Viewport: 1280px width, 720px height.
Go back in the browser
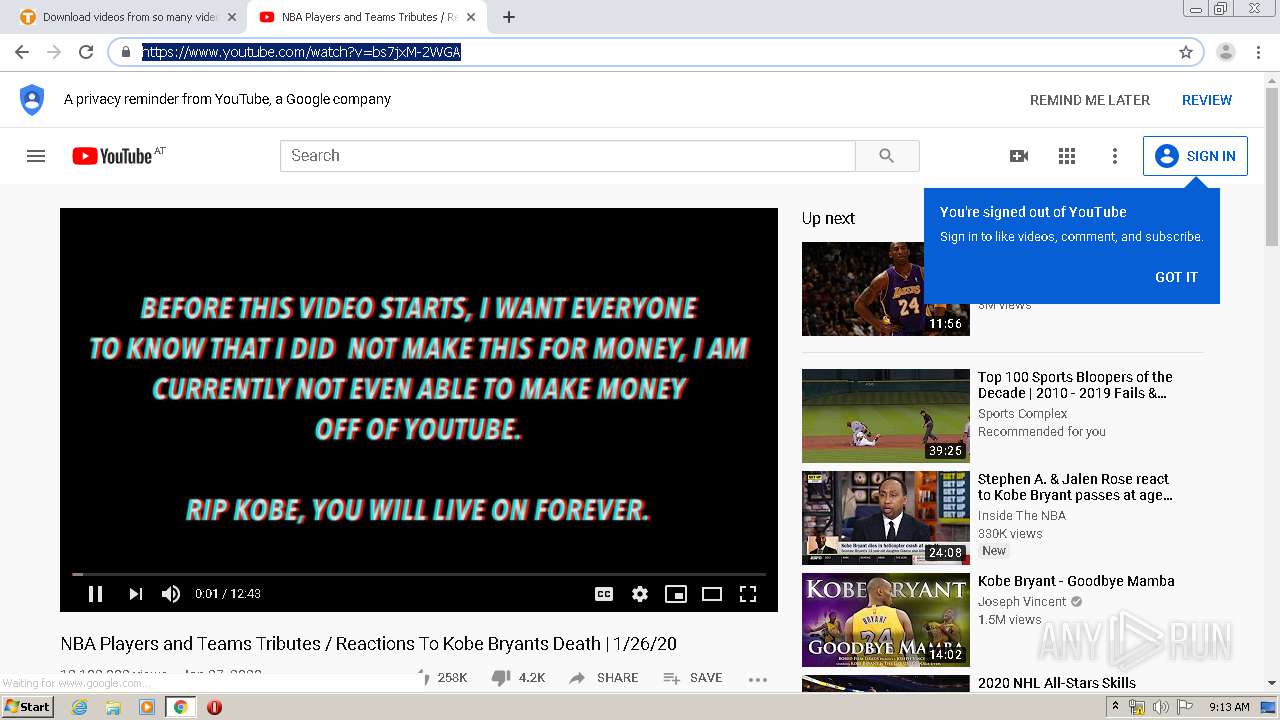coord(22,52)
